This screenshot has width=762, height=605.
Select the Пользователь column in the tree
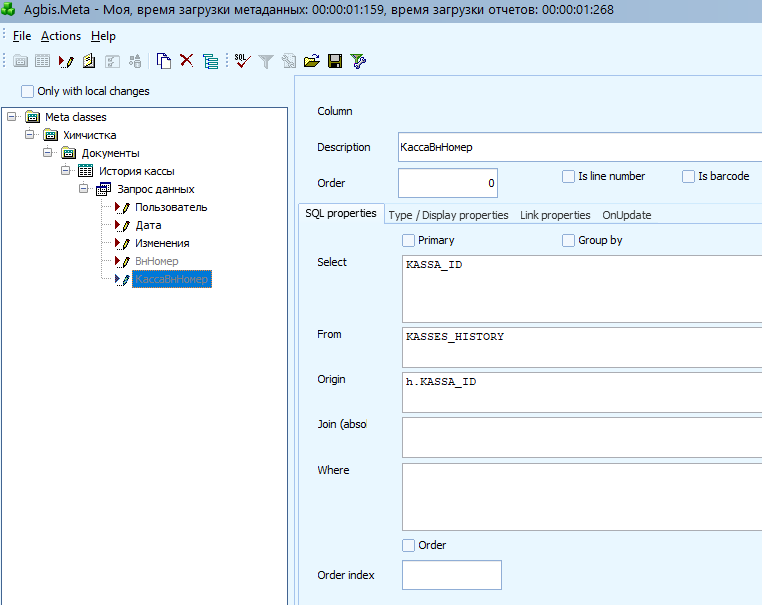171,207
